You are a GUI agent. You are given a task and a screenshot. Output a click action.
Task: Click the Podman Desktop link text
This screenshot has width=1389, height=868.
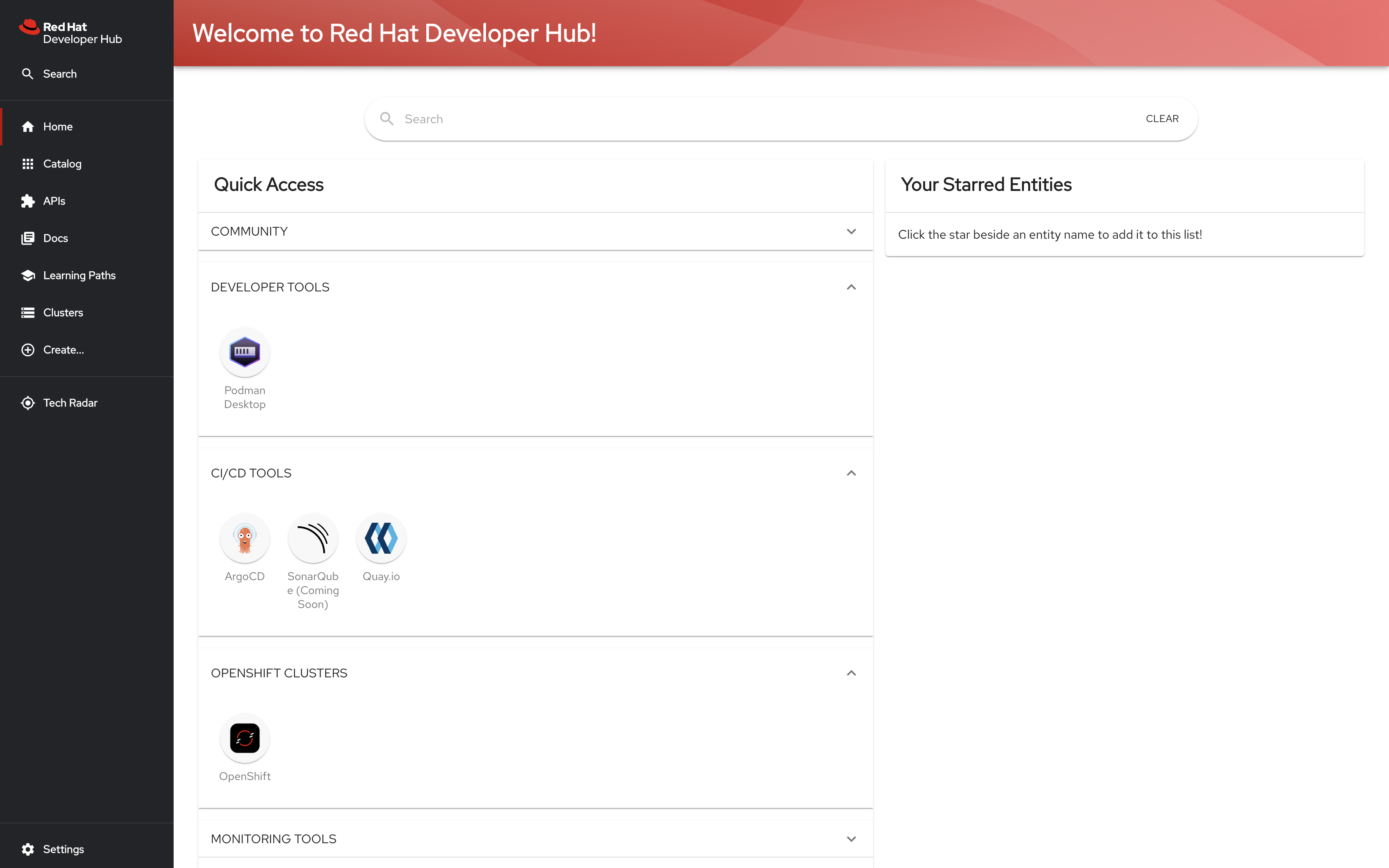tap(245, 397)
